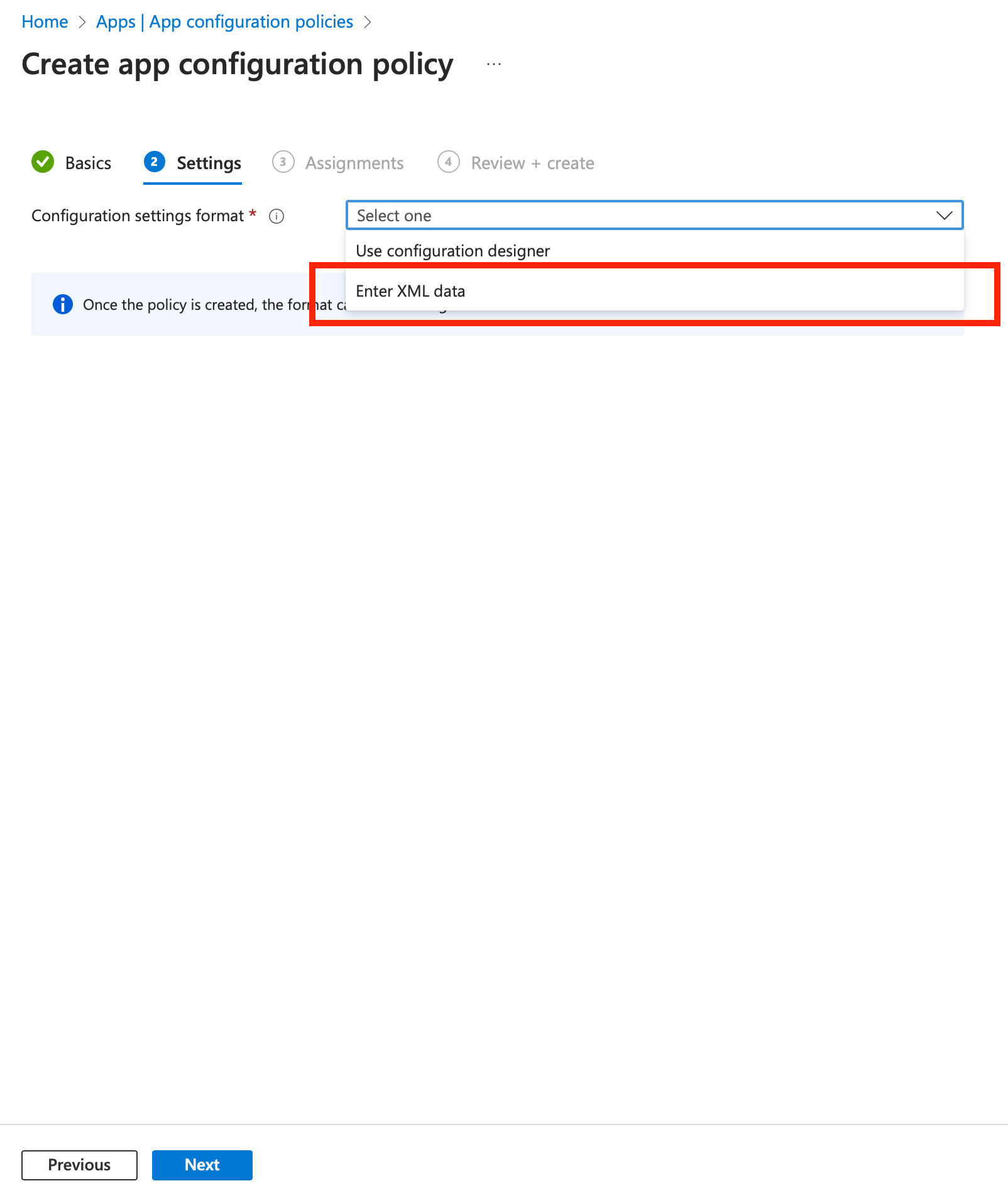Viewport: 1008px width, 1198px height.
Task: Click the blue Next button
Action: click(x=202, y=1165)
